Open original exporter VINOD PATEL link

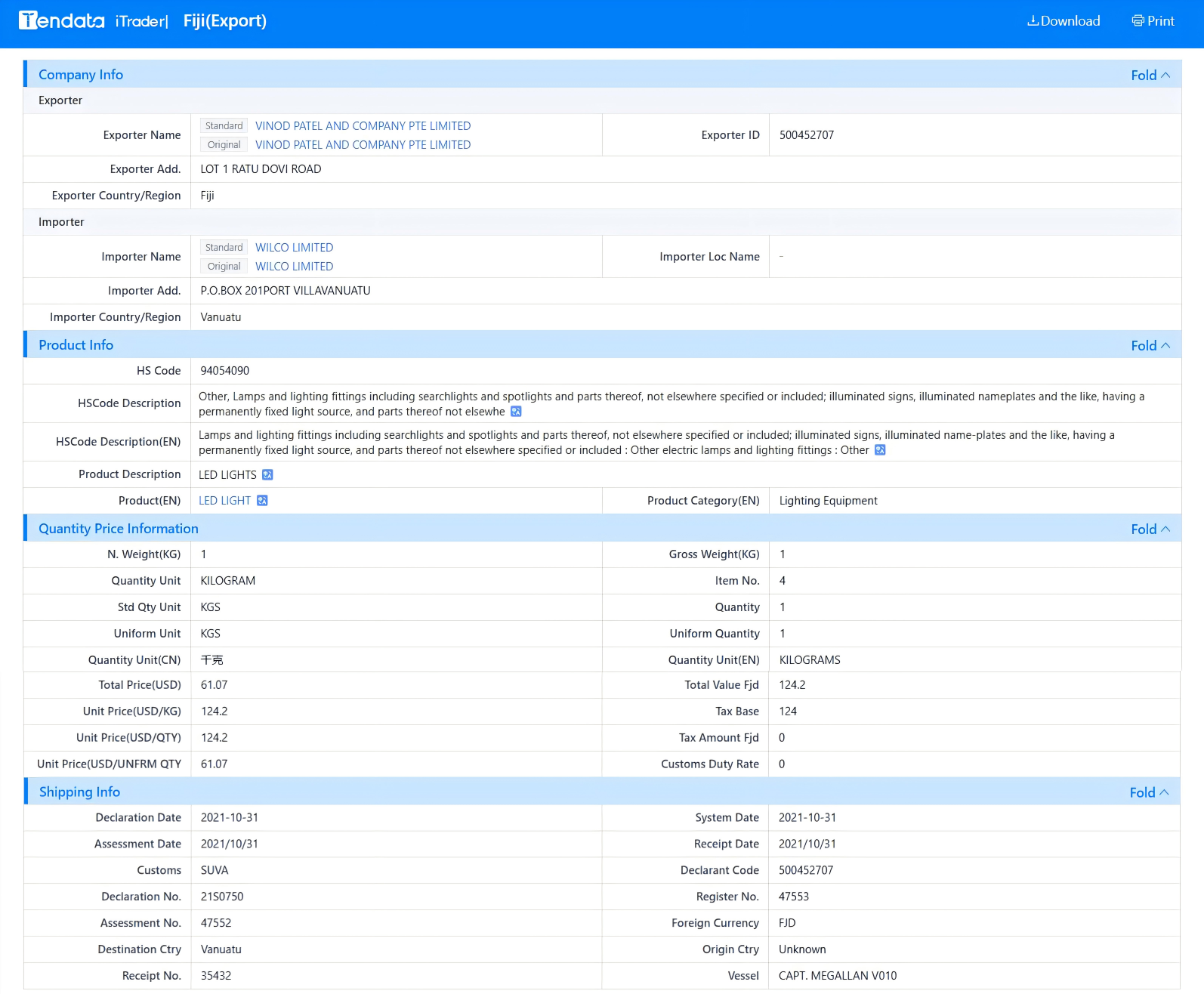[363, 145]
